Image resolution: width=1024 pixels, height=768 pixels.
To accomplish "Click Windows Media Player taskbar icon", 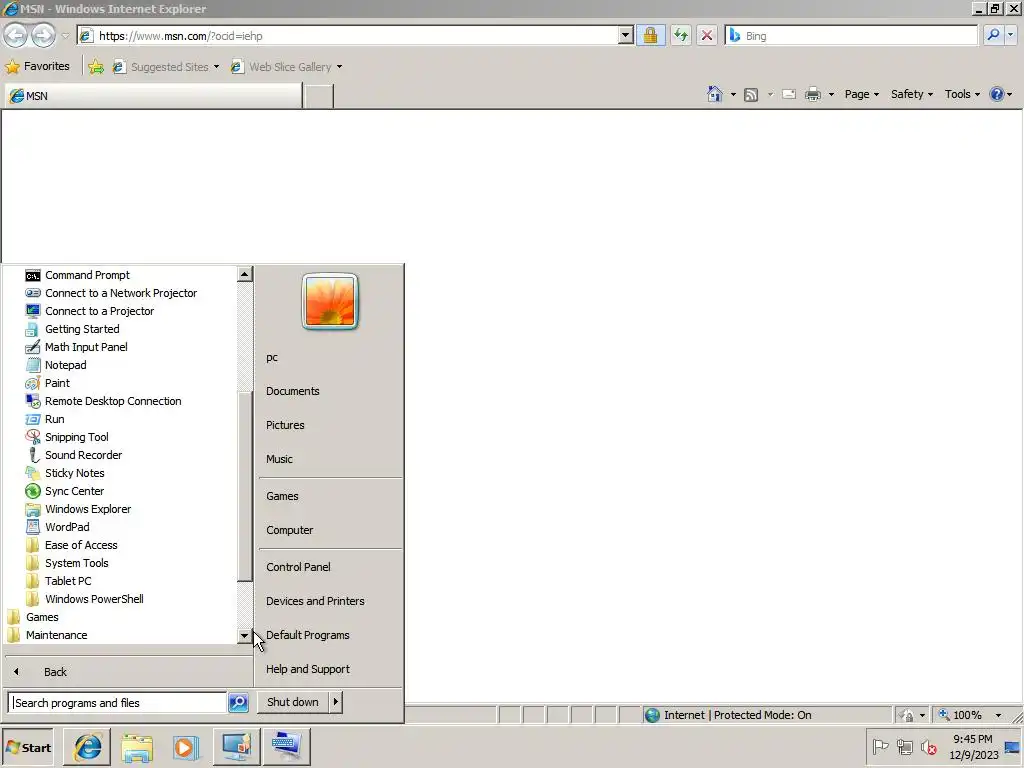I will point(185,747).
